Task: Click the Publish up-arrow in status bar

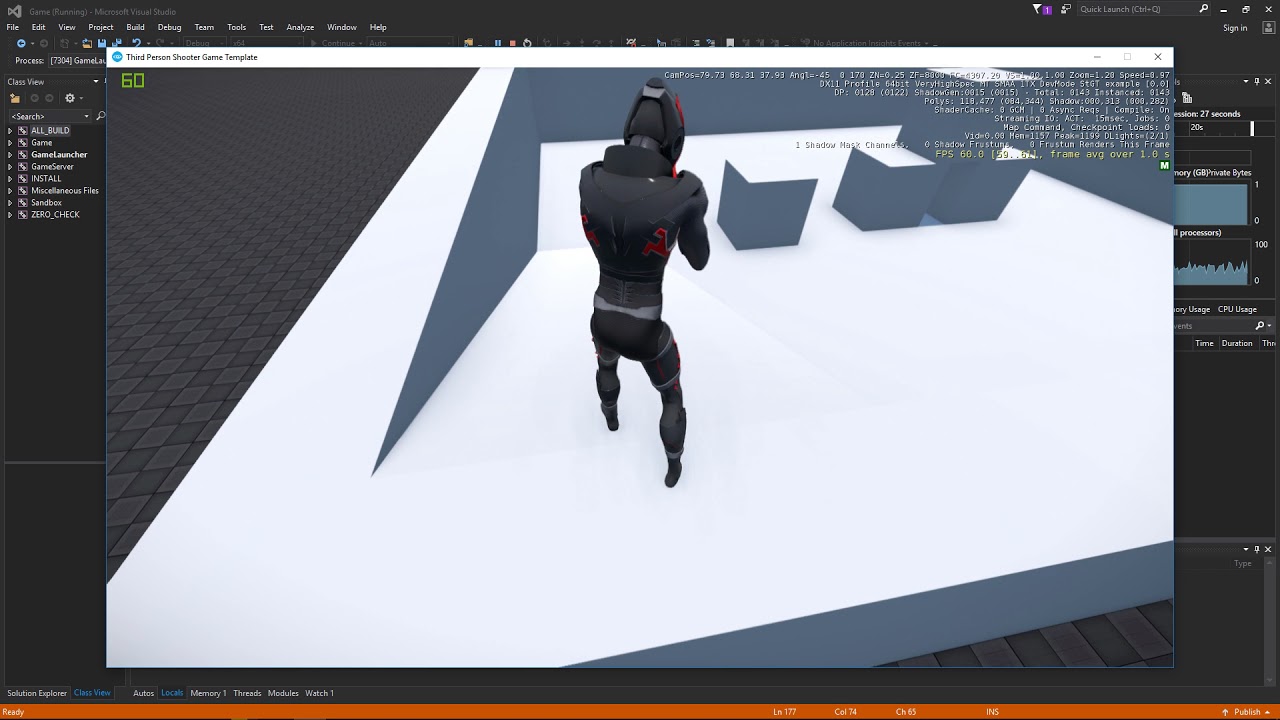Action: coord(1225,712)
